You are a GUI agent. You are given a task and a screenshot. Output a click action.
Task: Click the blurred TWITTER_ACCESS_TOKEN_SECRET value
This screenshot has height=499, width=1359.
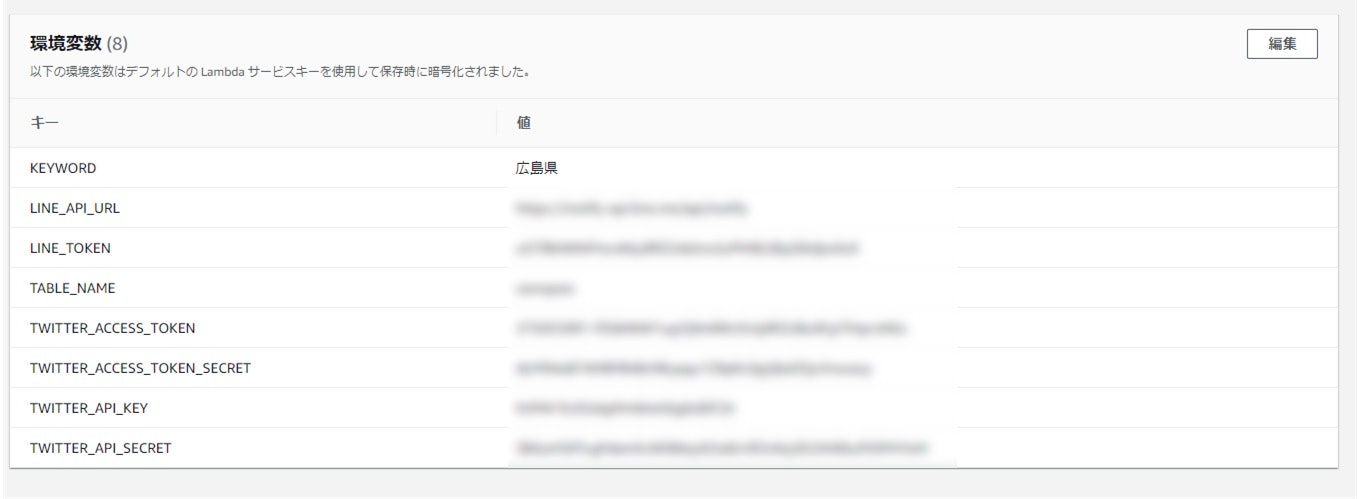pos(694,368)
